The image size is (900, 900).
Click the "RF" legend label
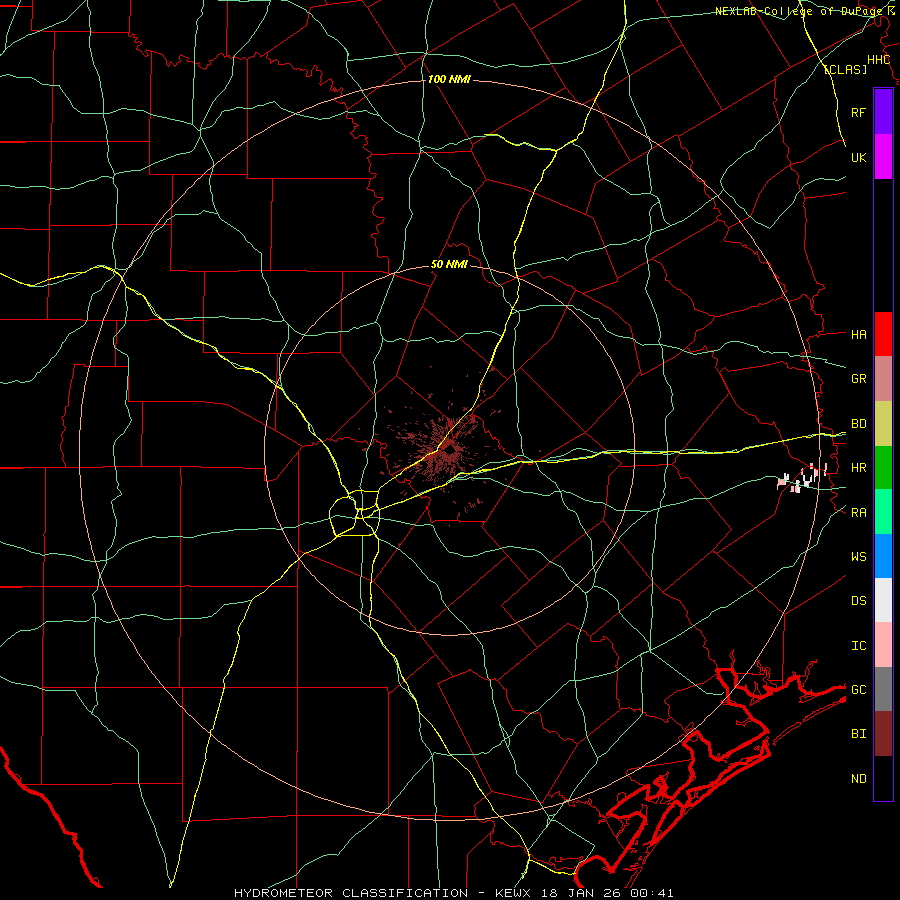[x=859, y=112]
